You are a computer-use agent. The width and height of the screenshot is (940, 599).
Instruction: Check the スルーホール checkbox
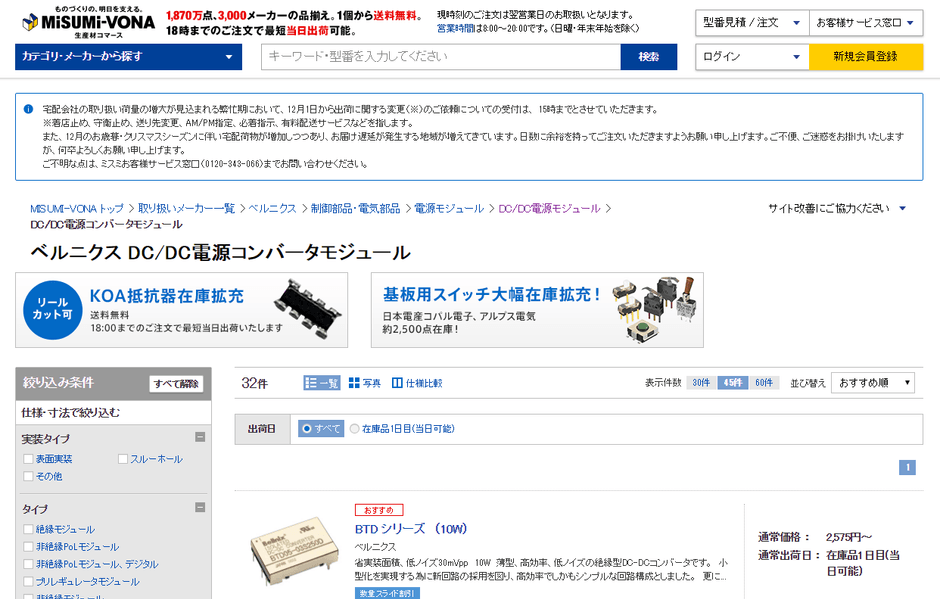coord(123,459)
